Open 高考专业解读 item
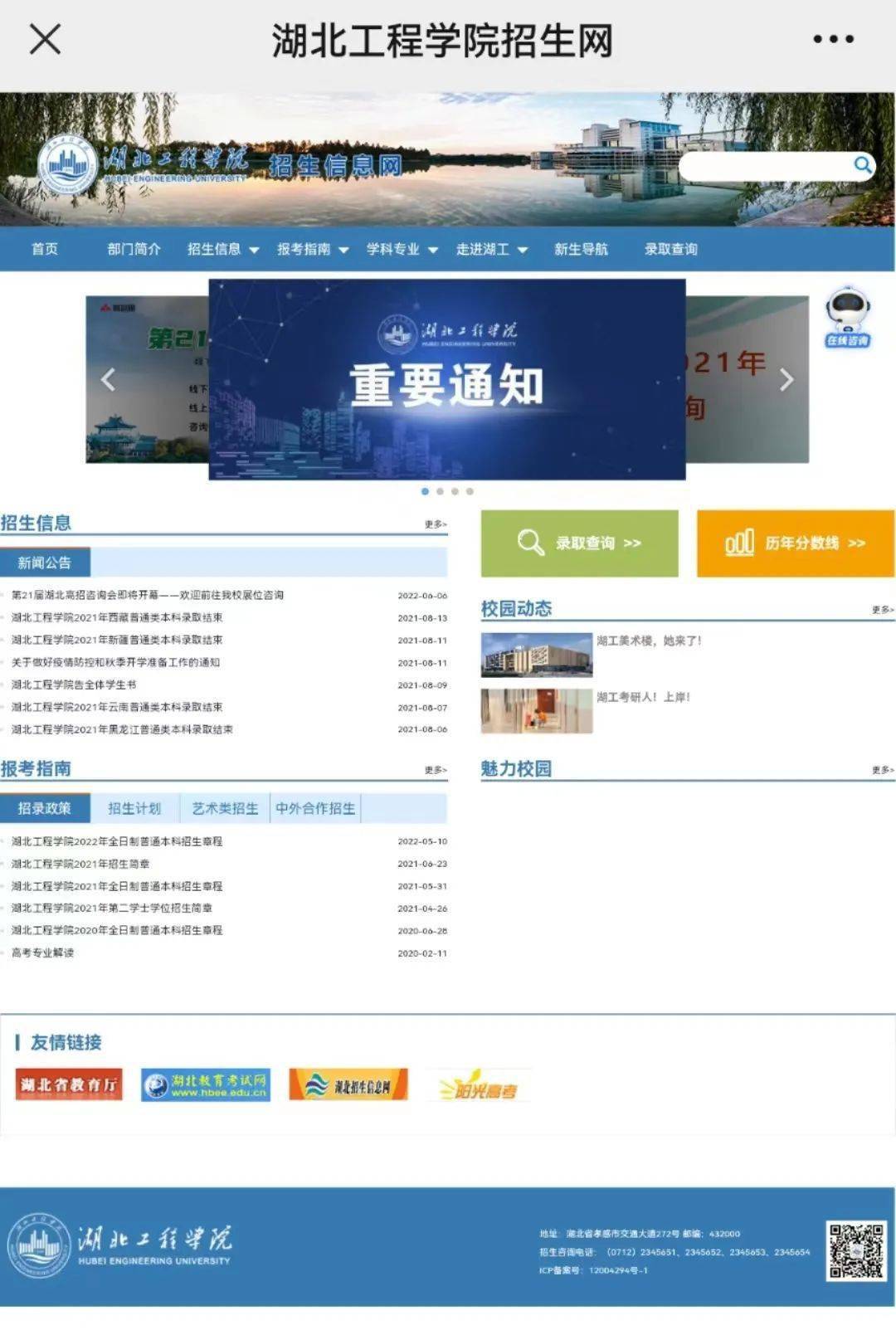The height and width of the screenshot is (1335, 896). click(42, 953)
